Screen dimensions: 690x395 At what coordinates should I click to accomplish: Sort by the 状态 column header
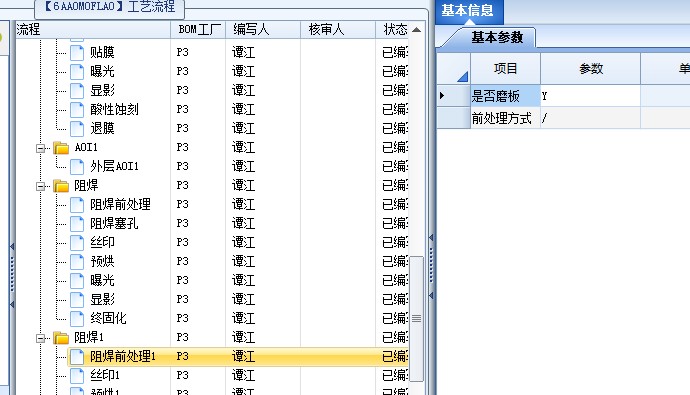pyautogui.click(x=392, y=29)
